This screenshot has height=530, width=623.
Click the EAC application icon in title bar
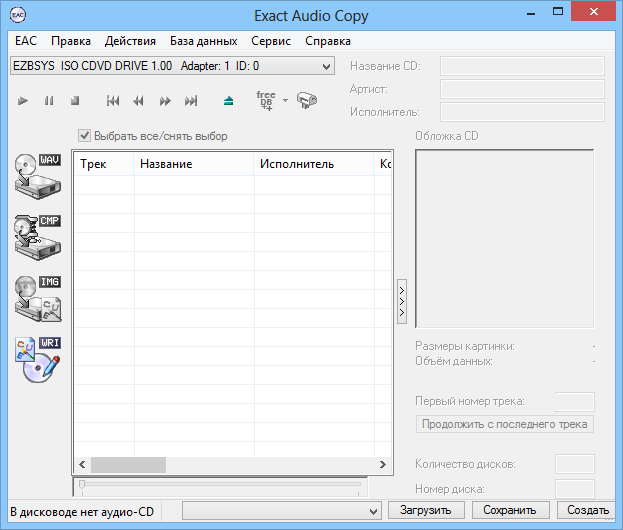point(18,15)
